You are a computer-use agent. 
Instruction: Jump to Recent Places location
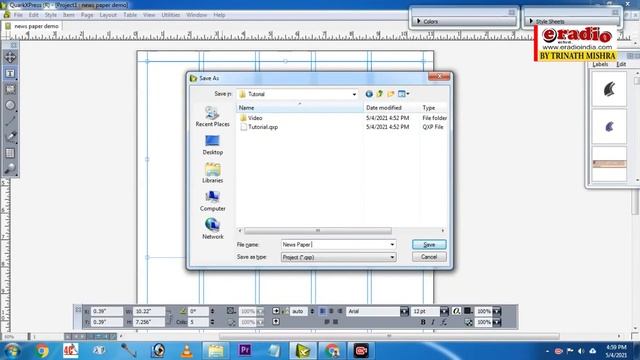[x=213, y=117]
